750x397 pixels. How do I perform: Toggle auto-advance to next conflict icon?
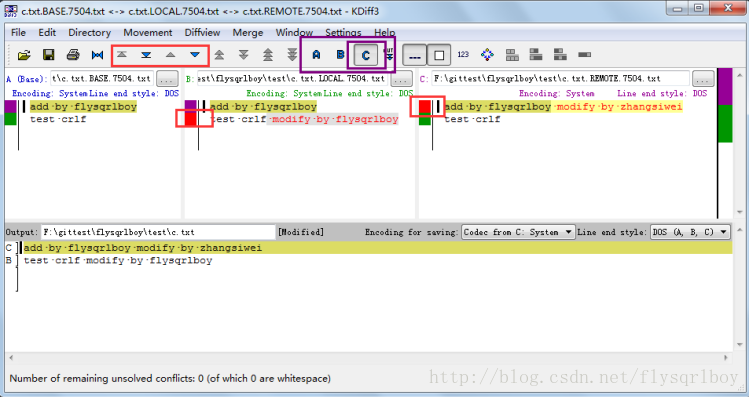point(389,55)
